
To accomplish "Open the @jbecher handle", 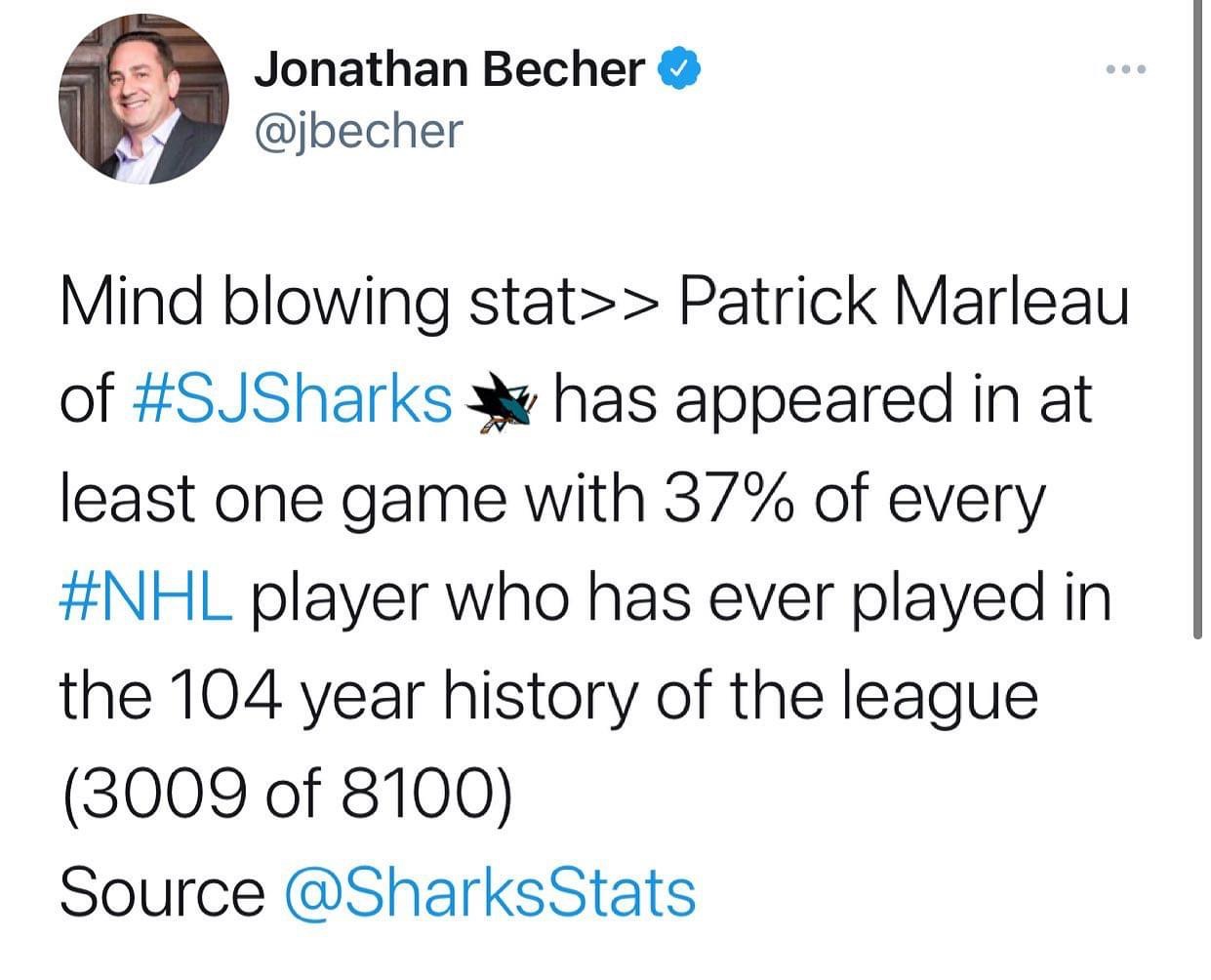I will tap(358, 130).
